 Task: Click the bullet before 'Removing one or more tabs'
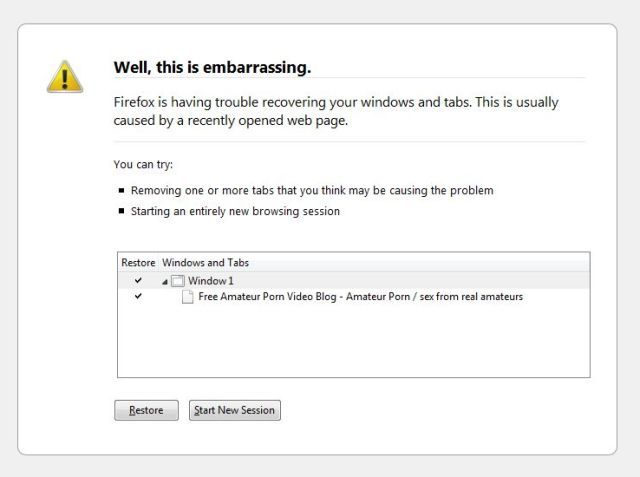122,190
